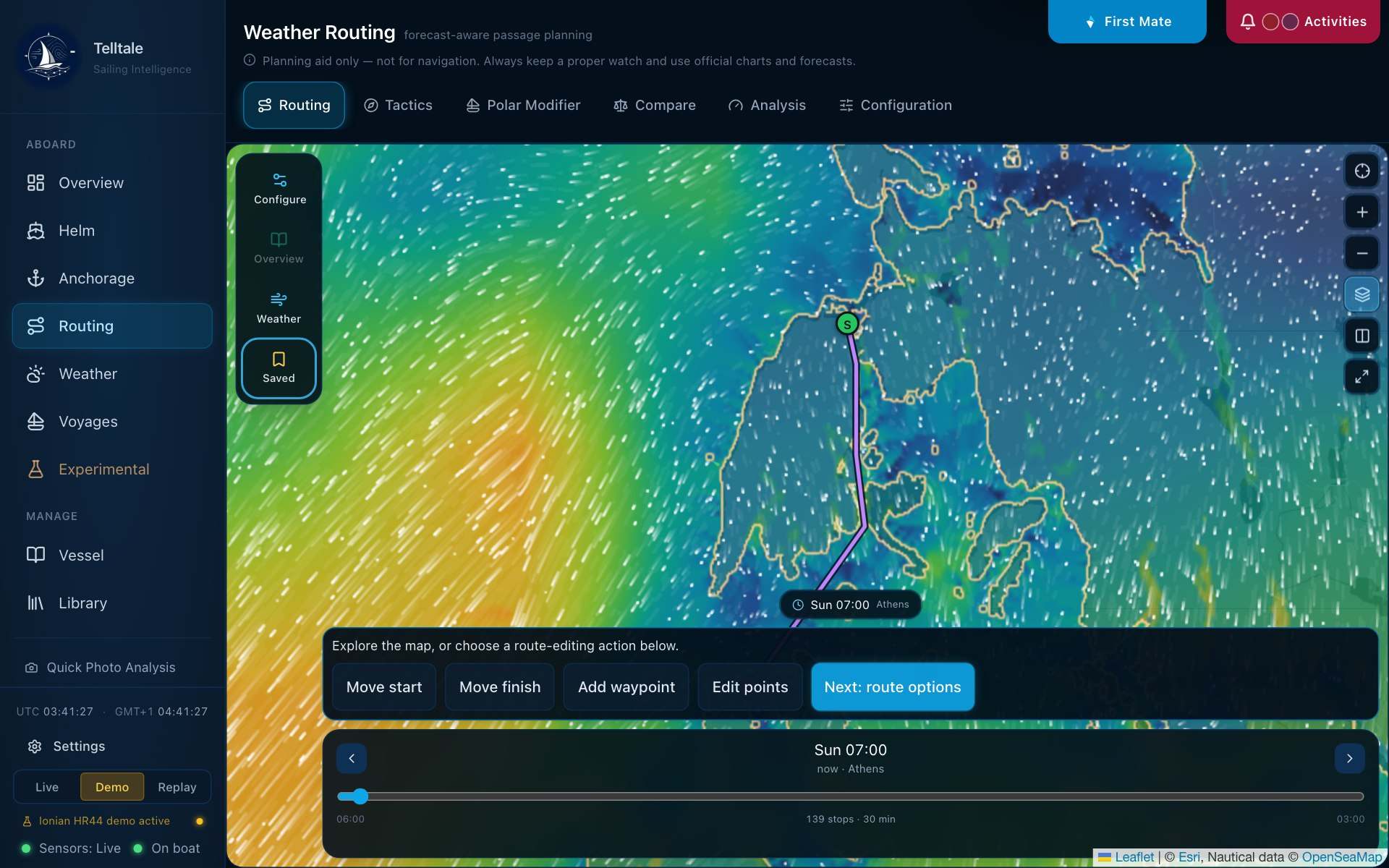Click Move finish button
The image size is (1389, 868).
click(500, 687)
